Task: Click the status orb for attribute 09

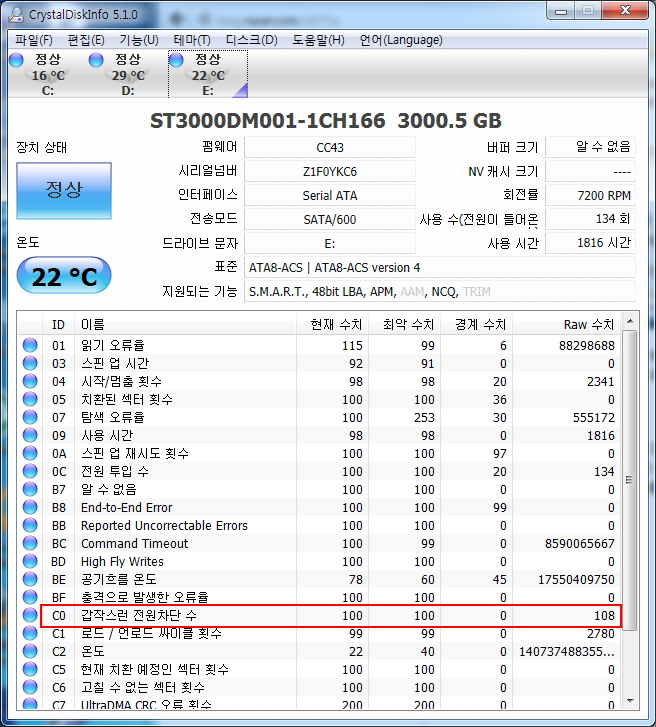Action: click(30, 435)
